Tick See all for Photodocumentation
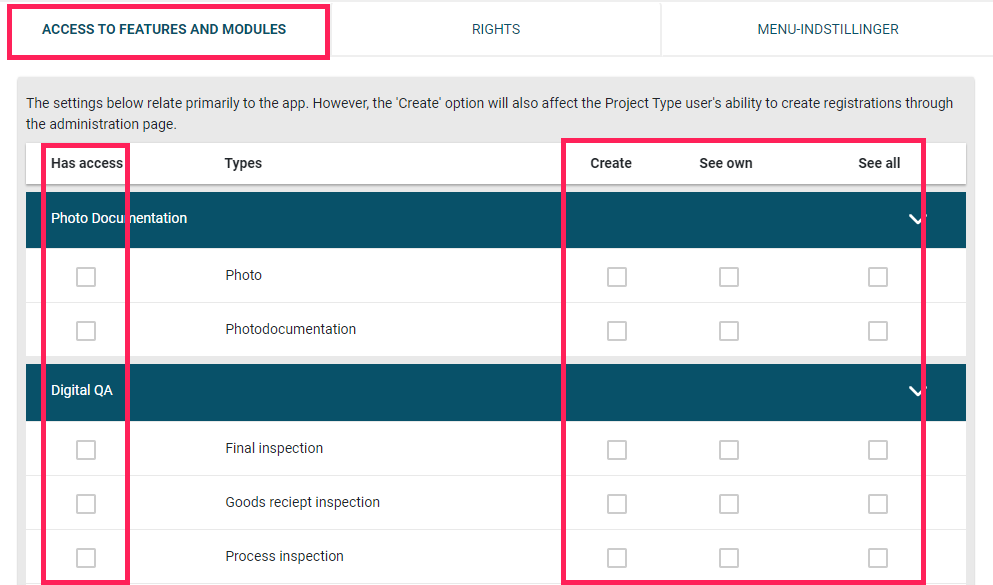993x585 pixels. (878, 330)
